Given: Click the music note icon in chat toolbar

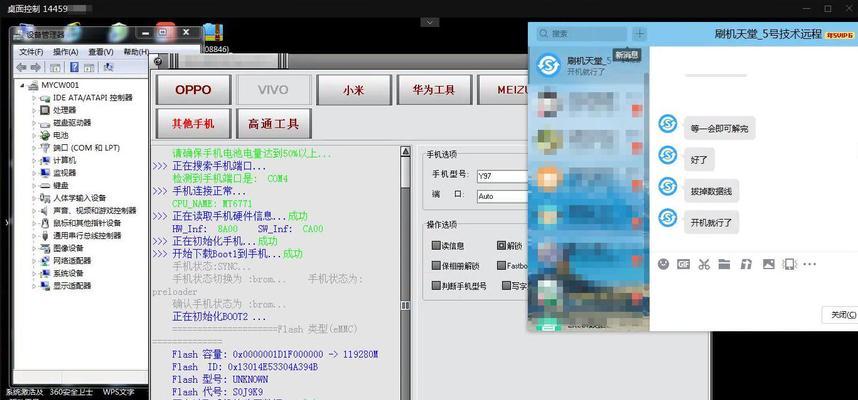Looking at the screenshot, I should coord(746,264).
